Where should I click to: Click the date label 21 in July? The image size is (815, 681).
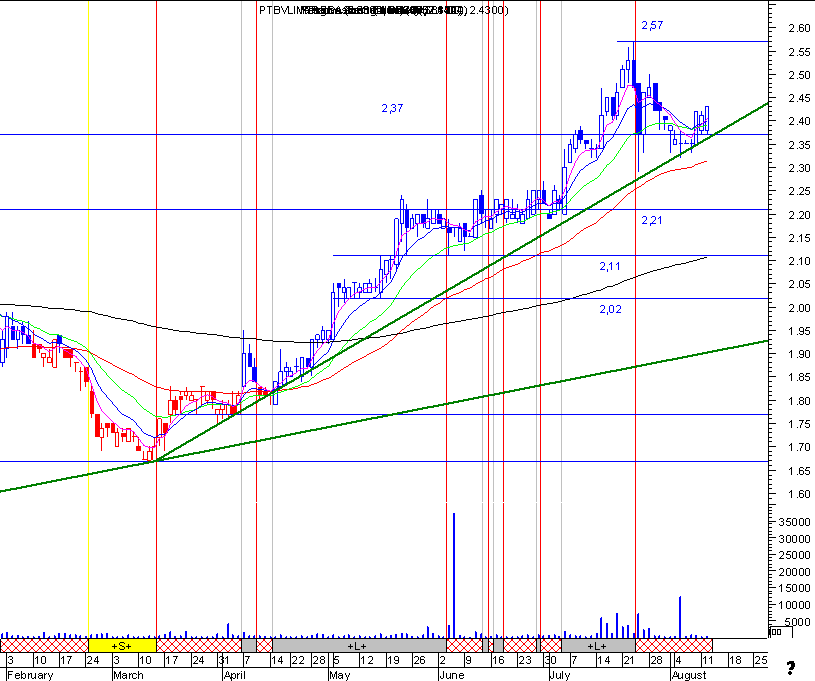629,660
